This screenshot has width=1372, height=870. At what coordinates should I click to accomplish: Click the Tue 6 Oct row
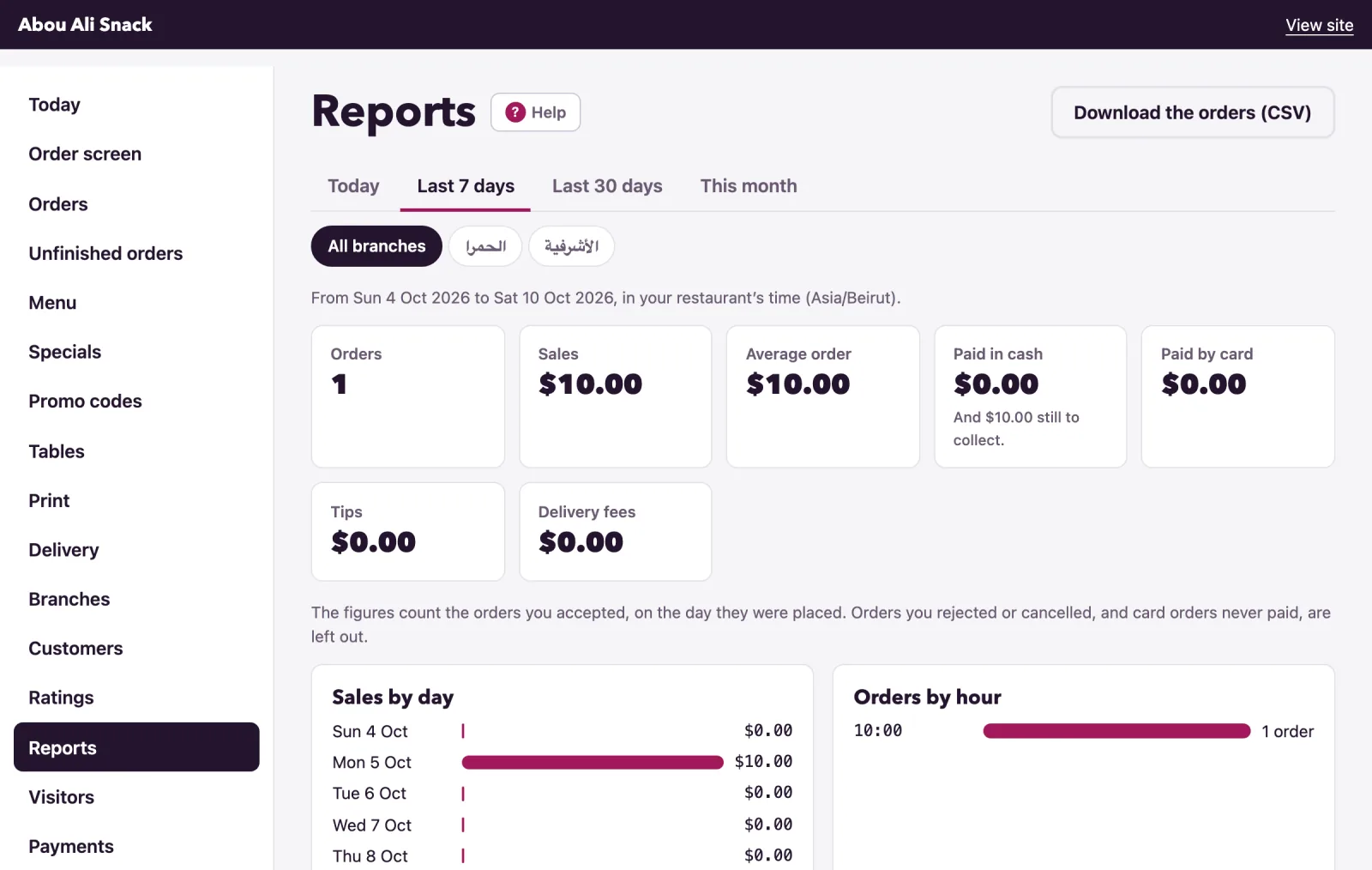tap(563, 794)
